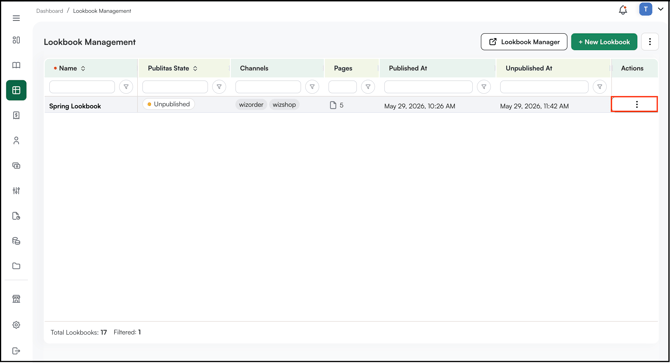
Task: Open the Published At filter icon
Action: coord(484,87)
